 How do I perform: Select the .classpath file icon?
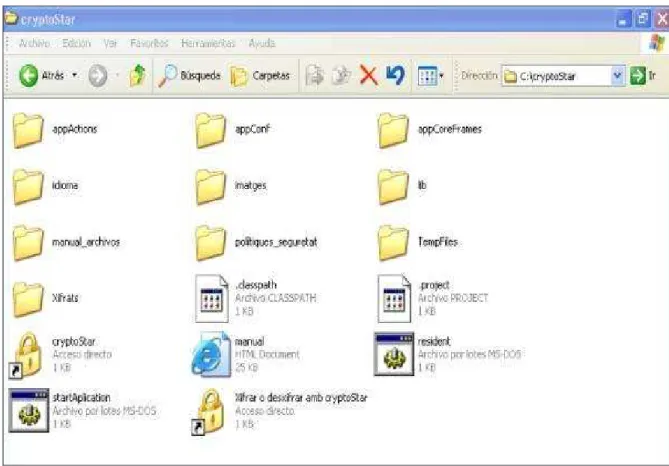click(212, 298)
